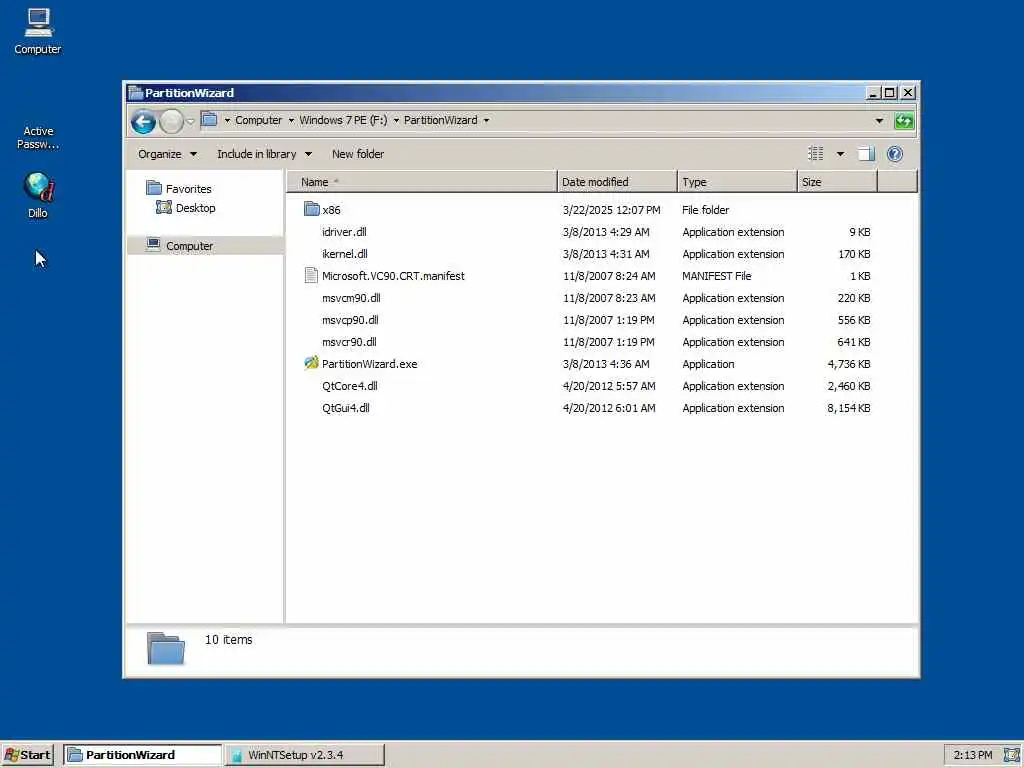Change view with the view icon

tap(816, 153)
